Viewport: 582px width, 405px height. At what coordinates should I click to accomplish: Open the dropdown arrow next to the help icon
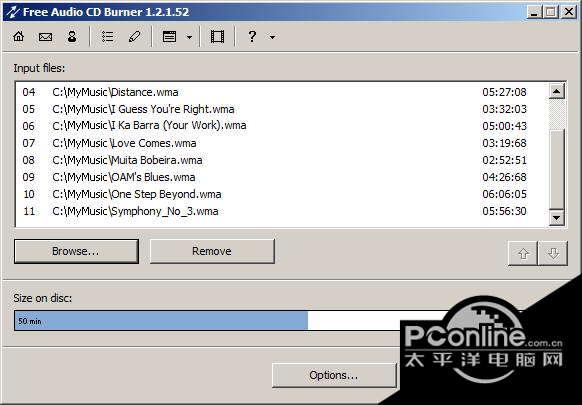[272, 37]
